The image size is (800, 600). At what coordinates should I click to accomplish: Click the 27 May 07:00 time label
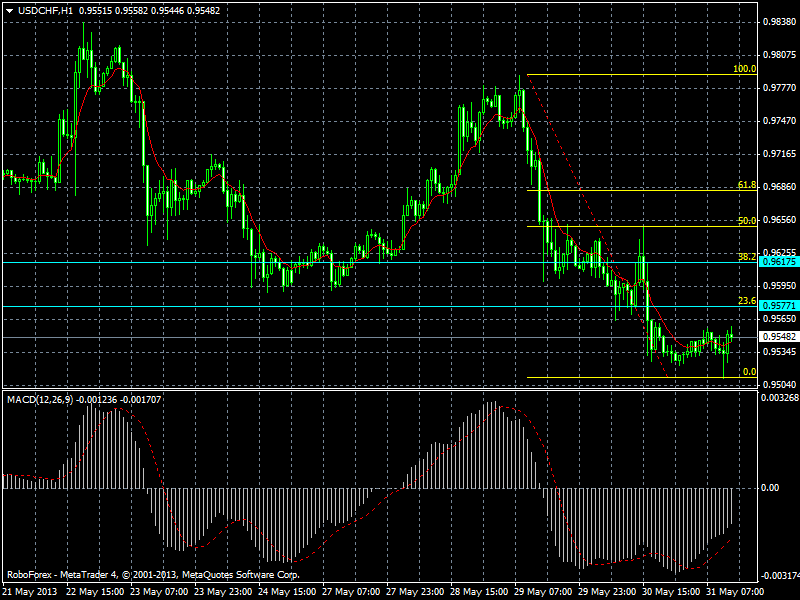(351, 592)
